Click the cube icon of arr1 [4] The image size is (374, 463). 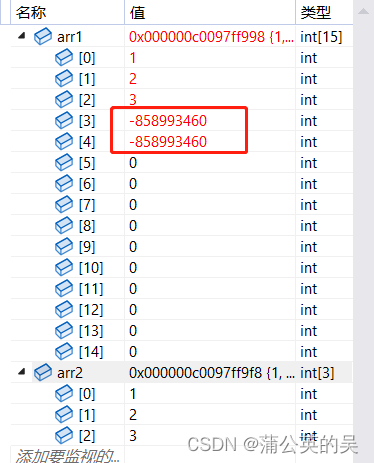pyautogui.click(x=64, y=141)
